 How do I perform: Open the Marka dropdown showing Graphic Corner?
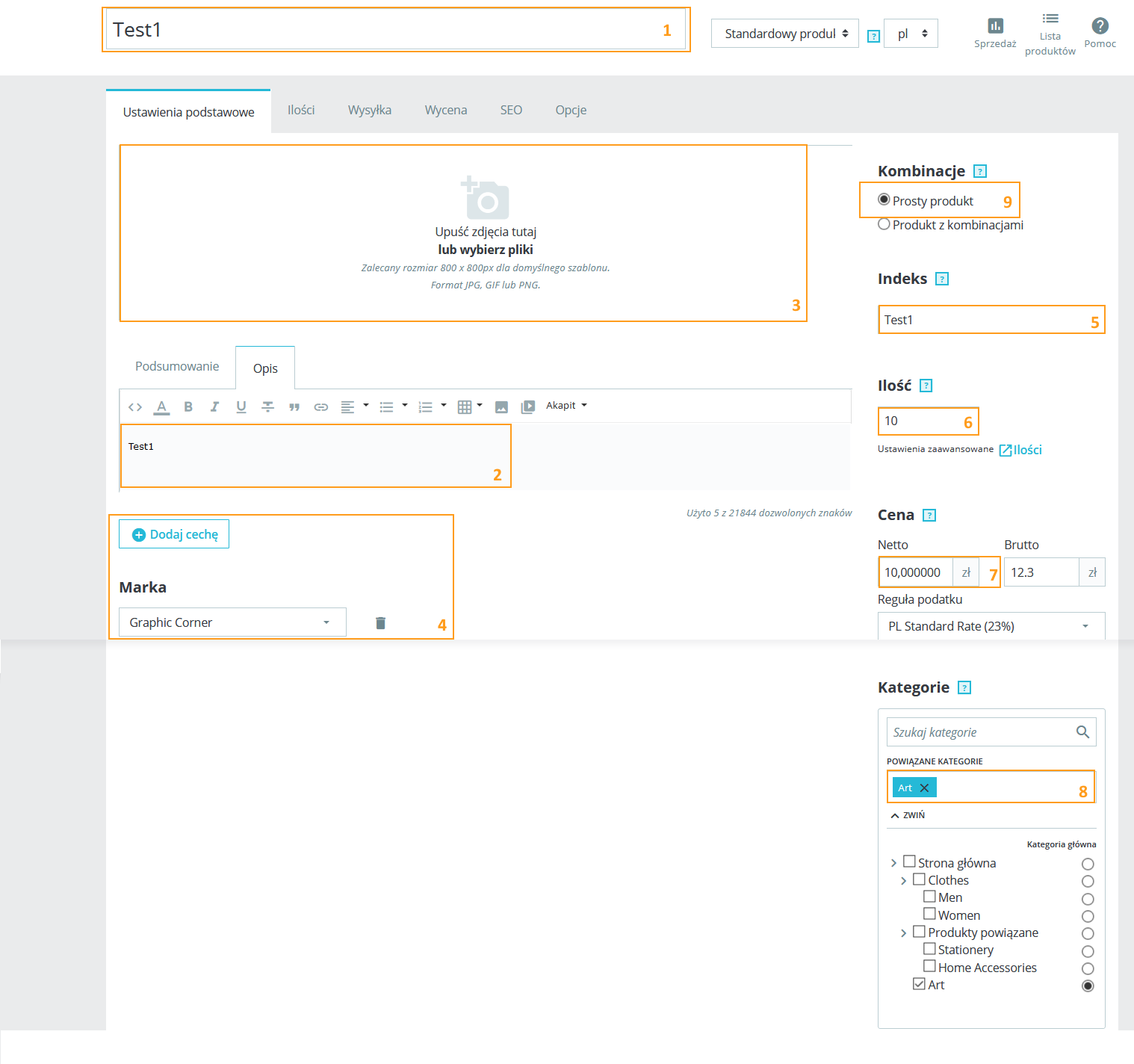pyautogui.click(x=232, y=622)
